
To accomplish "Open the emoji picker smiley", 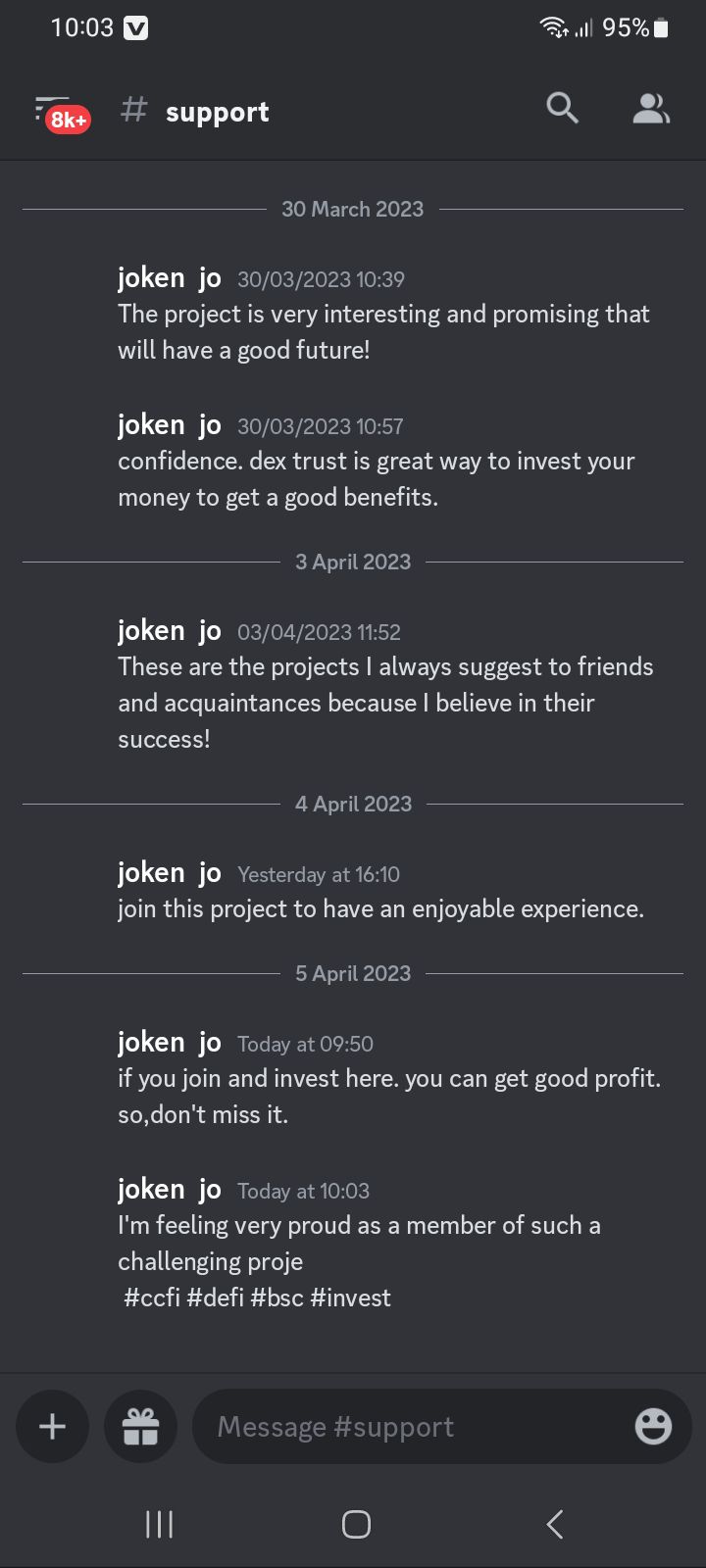I will (653, 1426).
